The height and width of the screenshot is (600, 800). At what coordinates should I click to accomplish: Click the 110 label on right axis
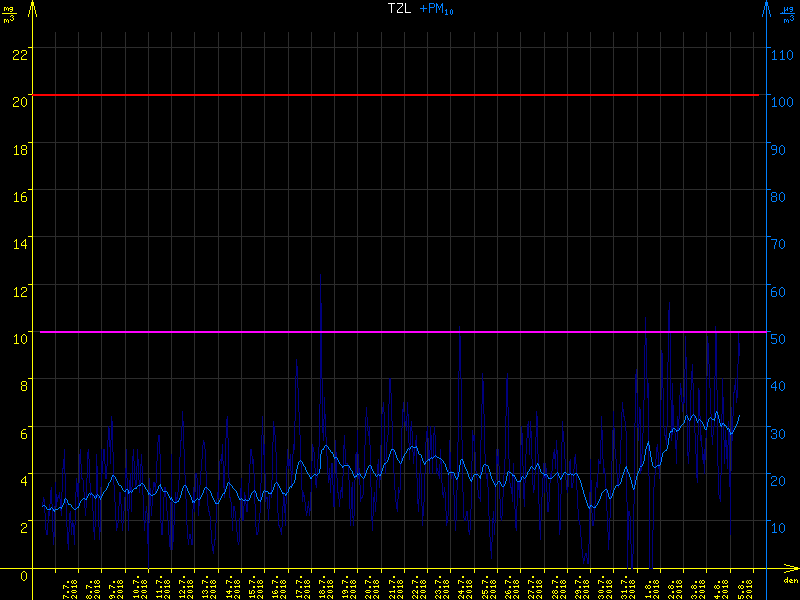[781, 54]
